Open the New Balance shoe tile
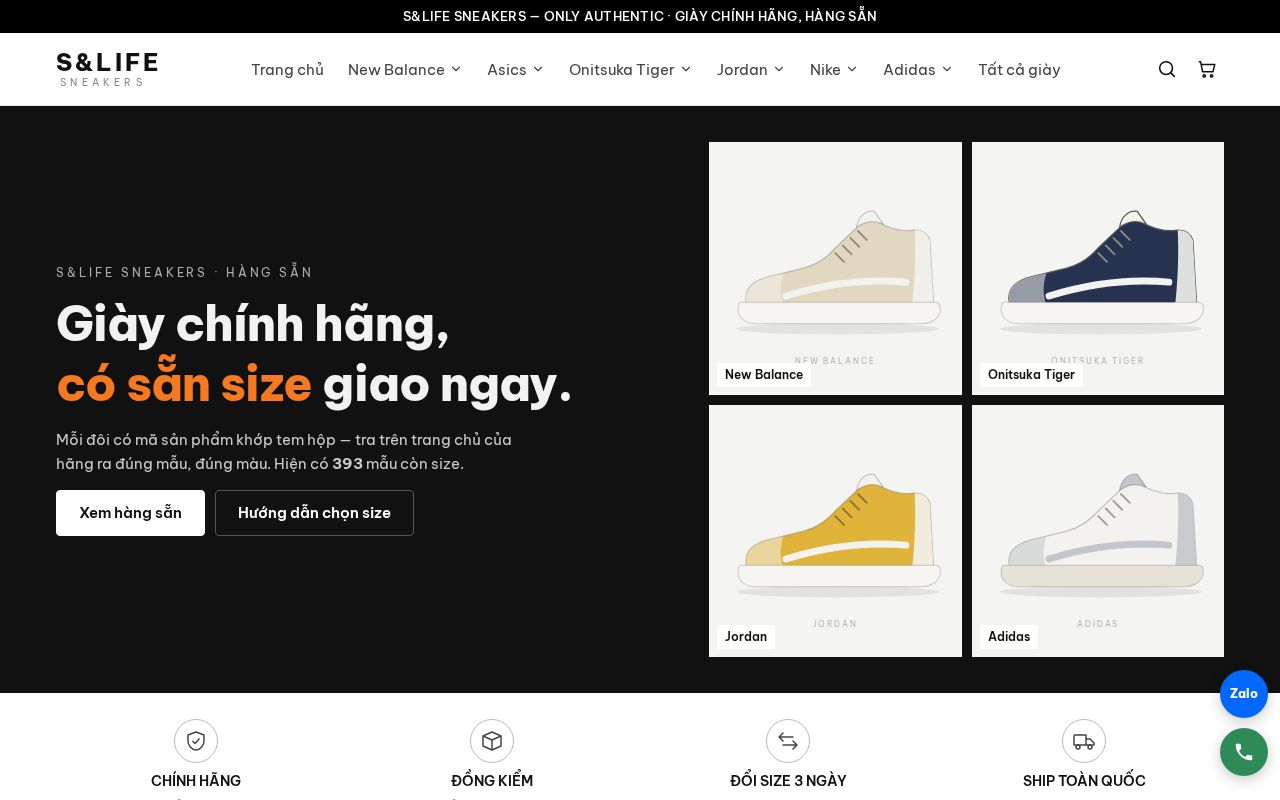Screen dimensions: 1280x800 pos(835,268)
